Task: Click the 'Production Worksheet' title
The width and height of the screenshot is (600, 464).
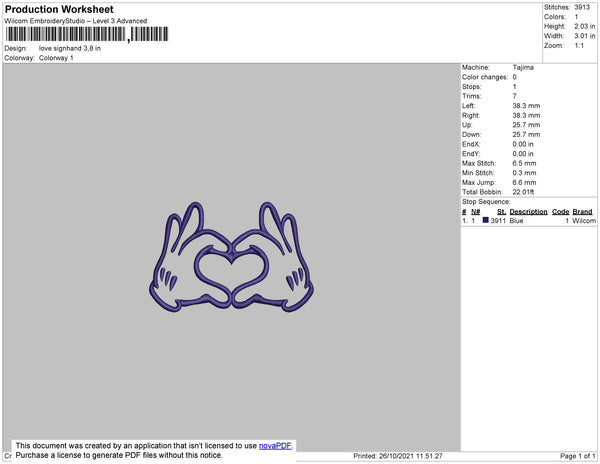Action: (x=59, y=9)
